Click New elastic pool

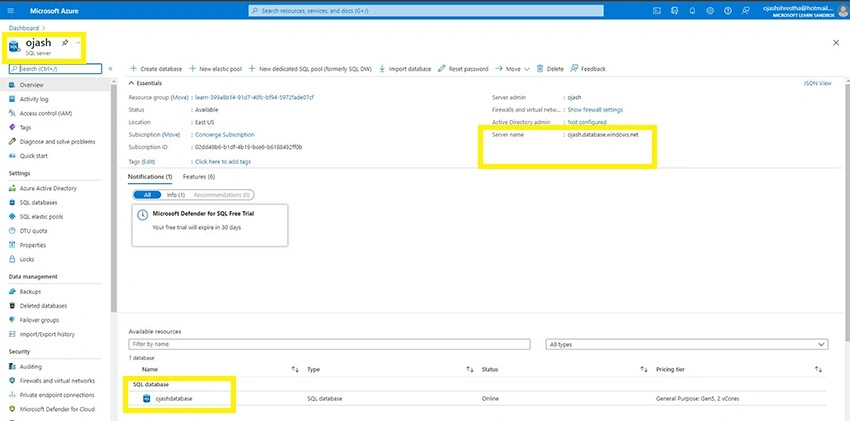tap(215, 69)
